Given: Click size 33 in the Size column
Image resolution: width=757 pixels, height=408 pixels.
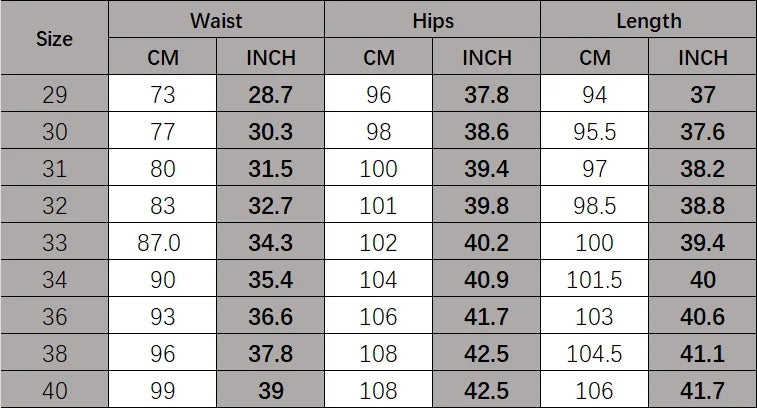Looking at the screenshot, I should point(55,243).
